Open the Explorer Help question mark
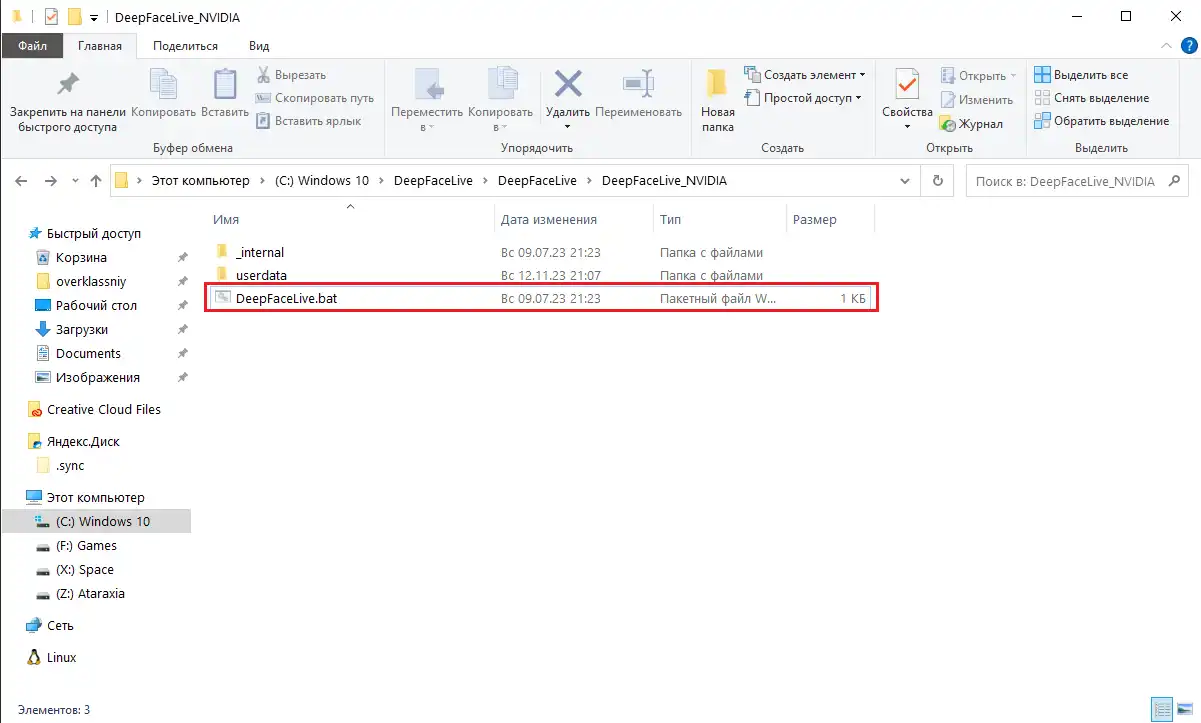This screenshot has height=723, width=1201. (x=1189, y=46)
